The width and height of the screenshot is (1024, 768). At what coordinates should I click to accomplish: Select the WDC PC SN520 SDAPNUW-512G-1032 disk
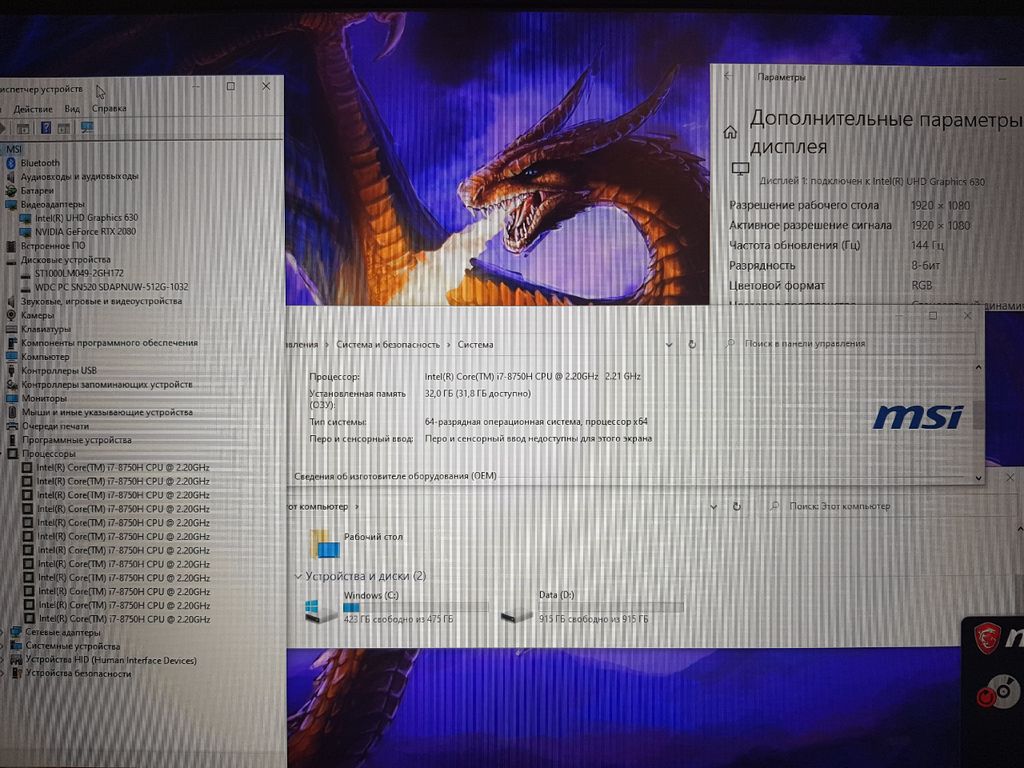(112, 287)
